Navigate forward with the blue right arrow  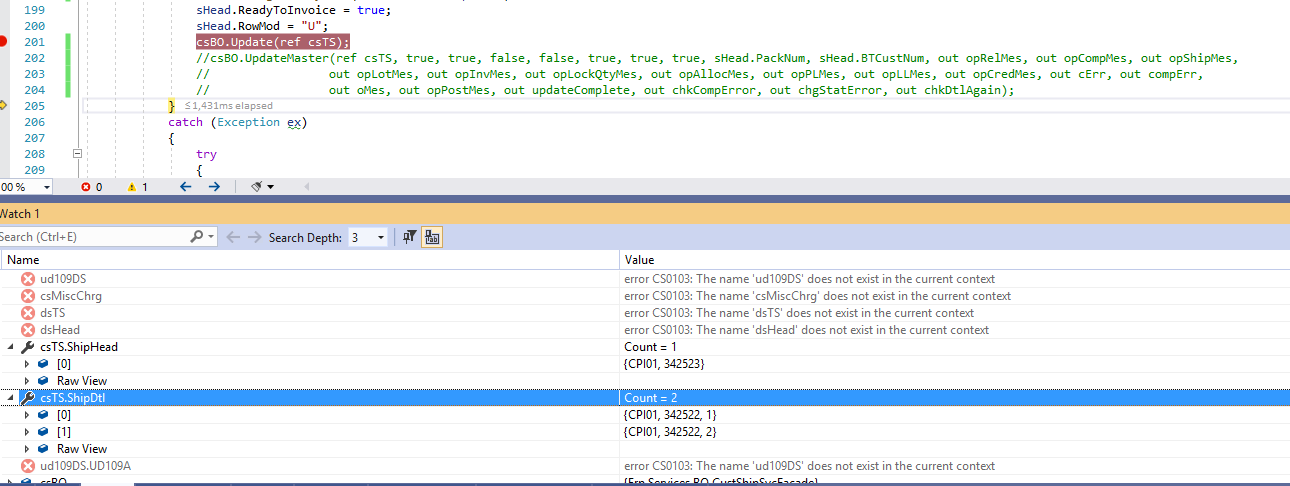click(214, 187)
